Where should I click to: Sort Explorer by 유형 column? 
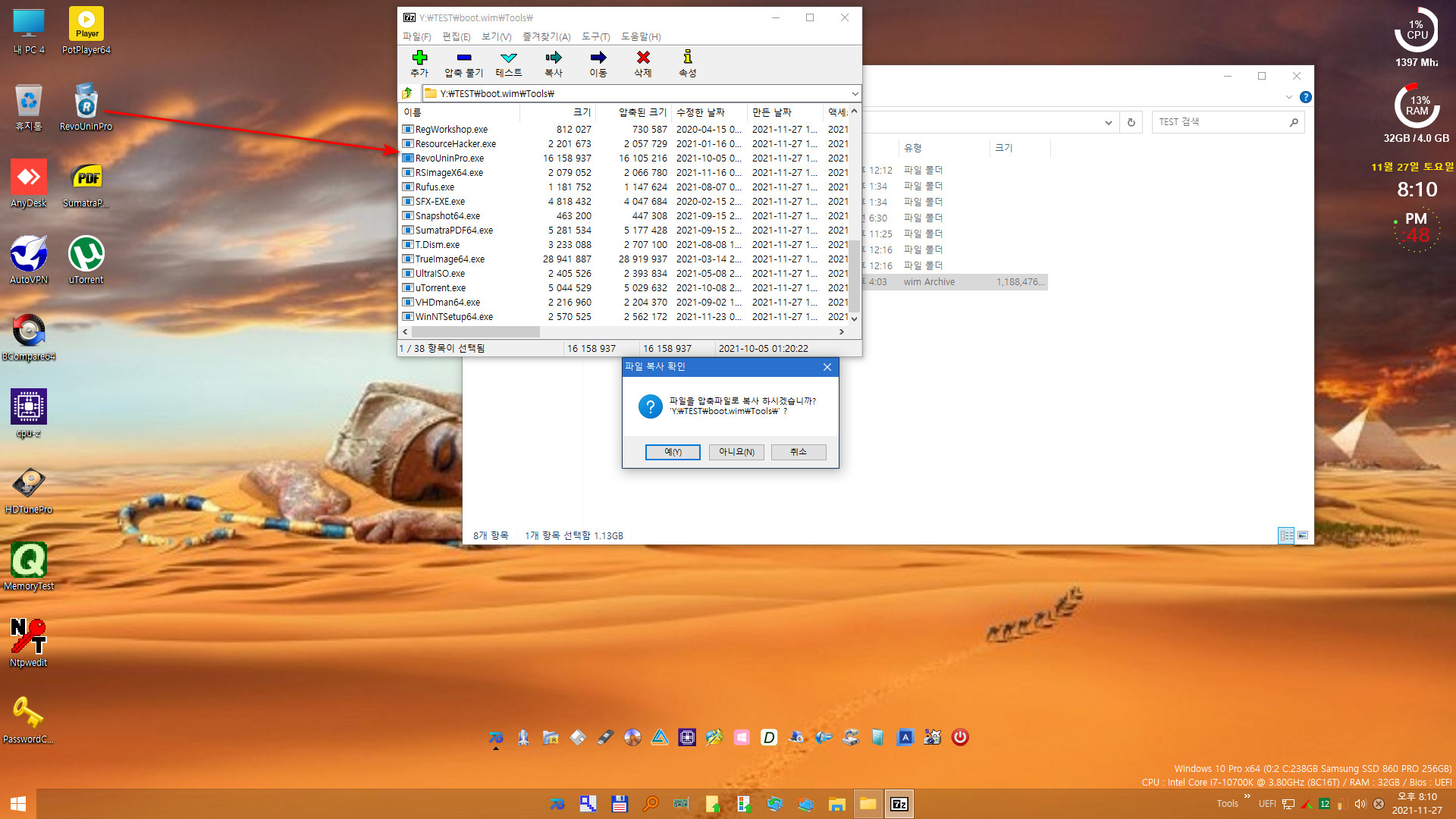(943, 148)
